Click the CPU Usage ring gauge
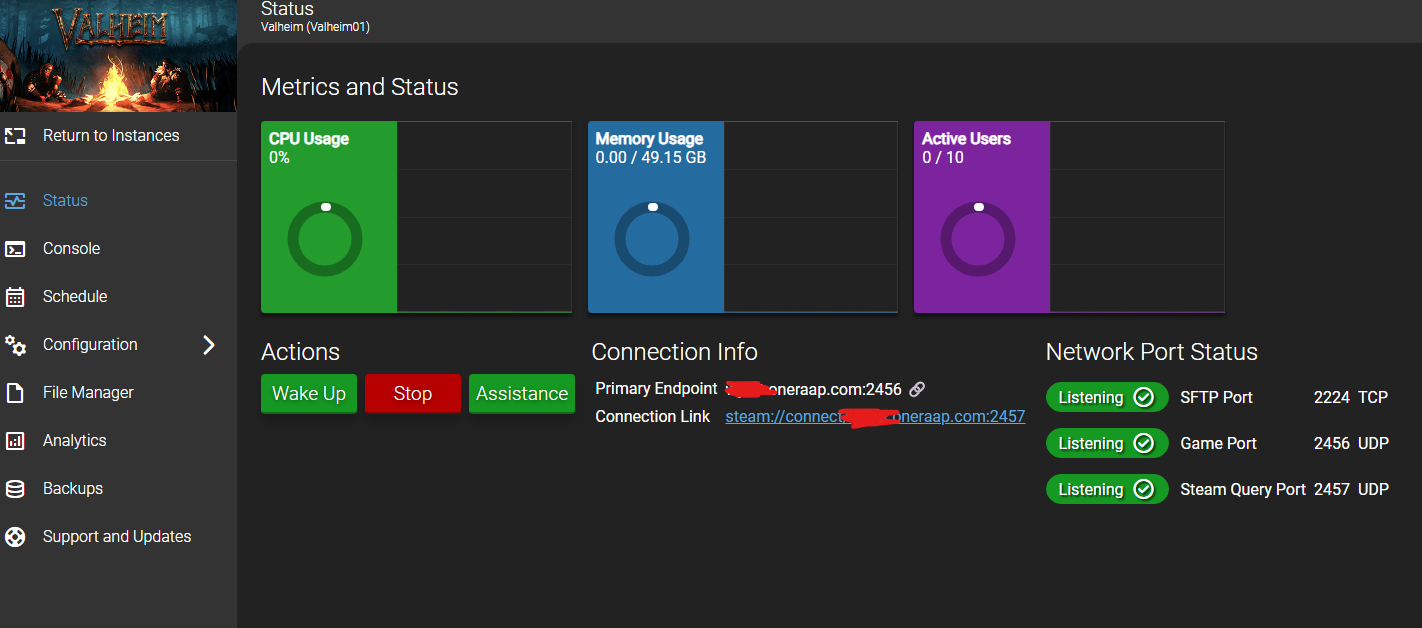Screen dimensions: 1422x628 tap(325, 240)
